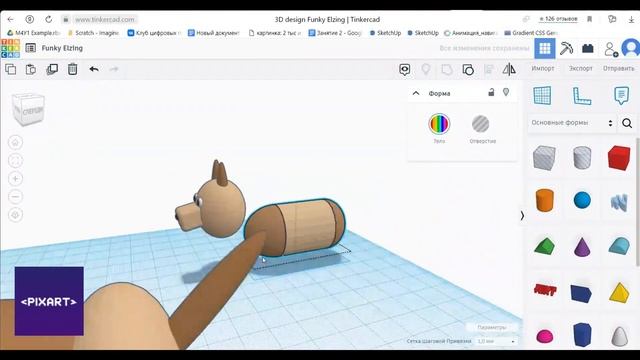Pick the red text shape
The image size is (640, 360).
pos(545,290)
